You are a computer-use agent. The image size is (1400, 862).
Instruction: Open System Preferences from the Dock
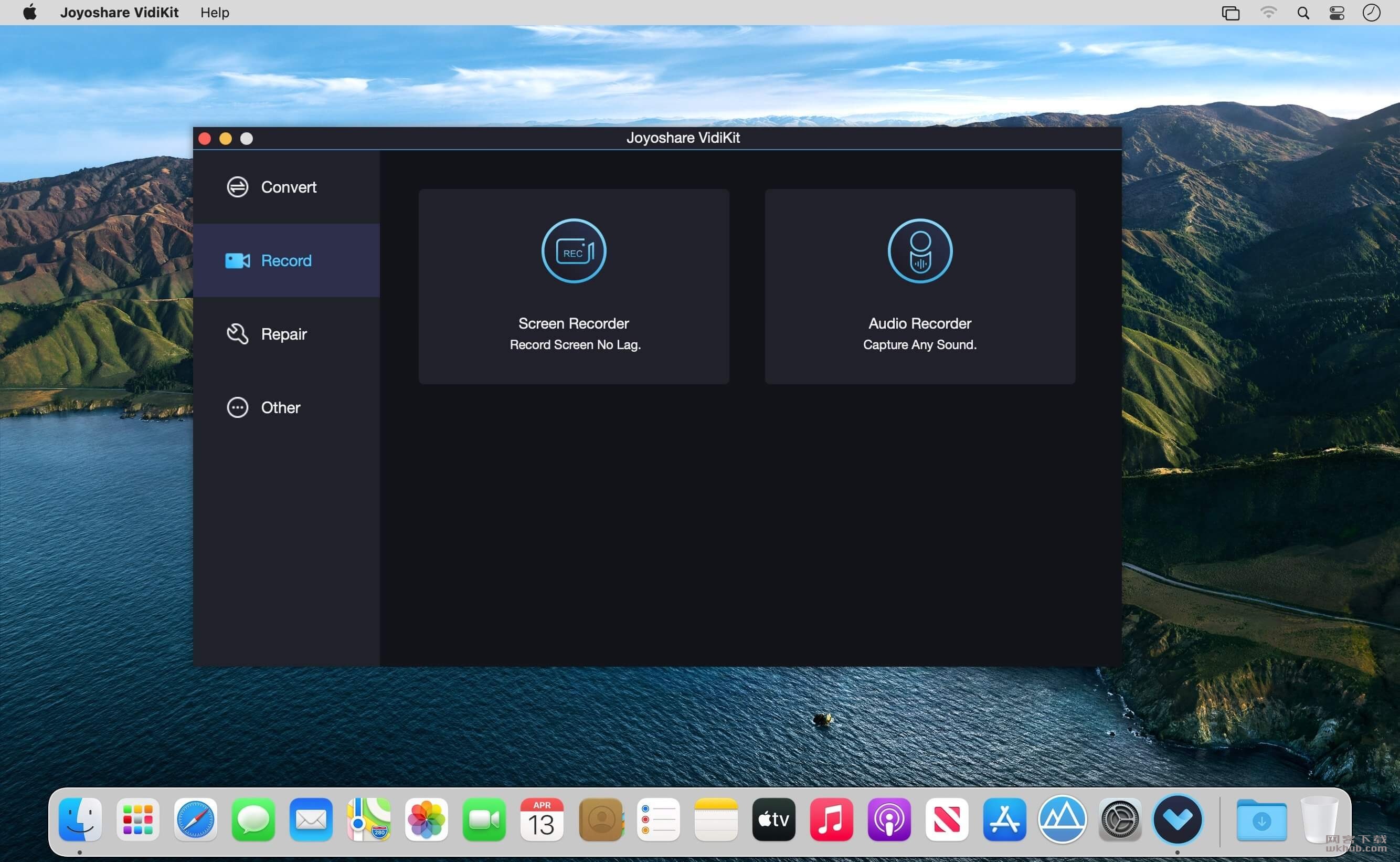(1120, 819)
